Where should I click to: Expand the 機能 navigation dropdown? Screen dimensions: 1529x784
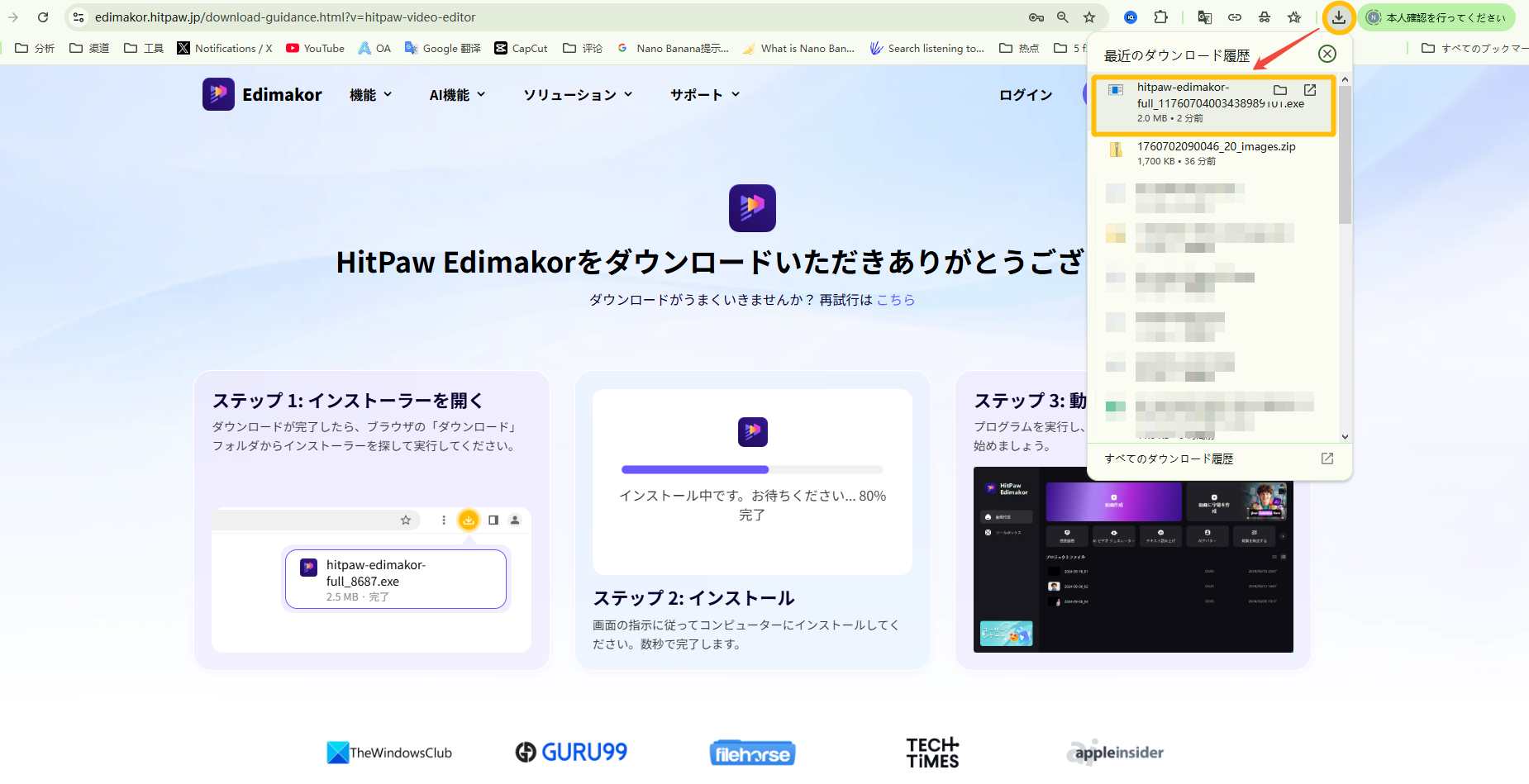(x=370, y=94)
